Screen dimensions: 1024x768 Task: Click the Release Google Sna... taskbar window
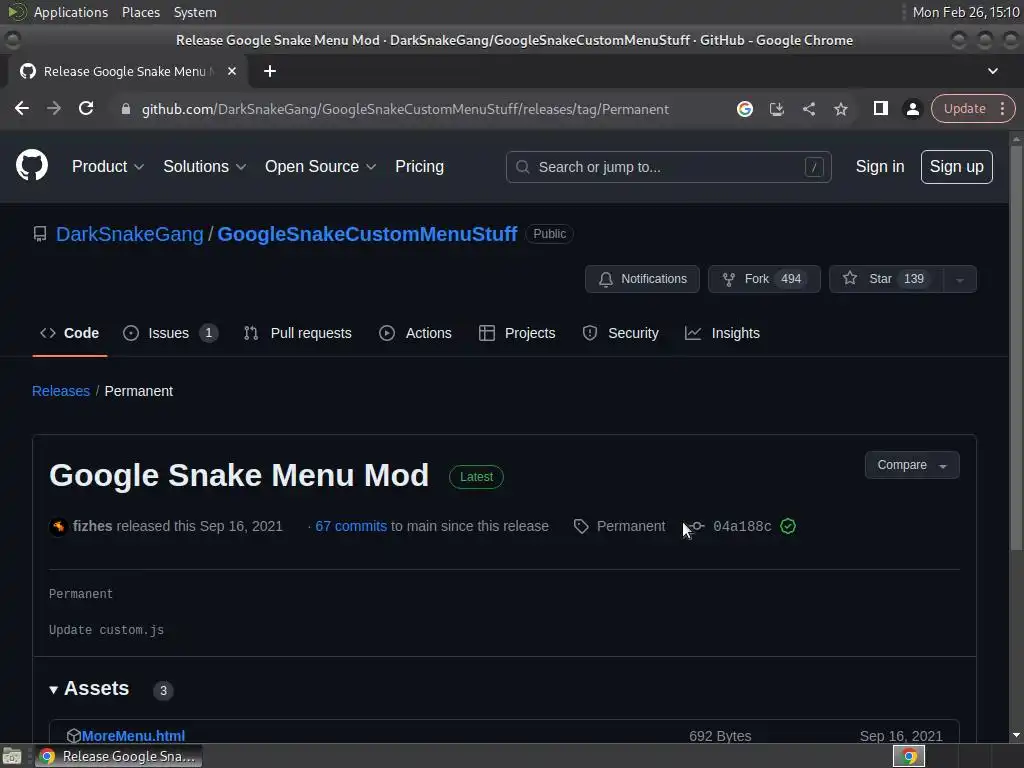(x=119, y=756)
